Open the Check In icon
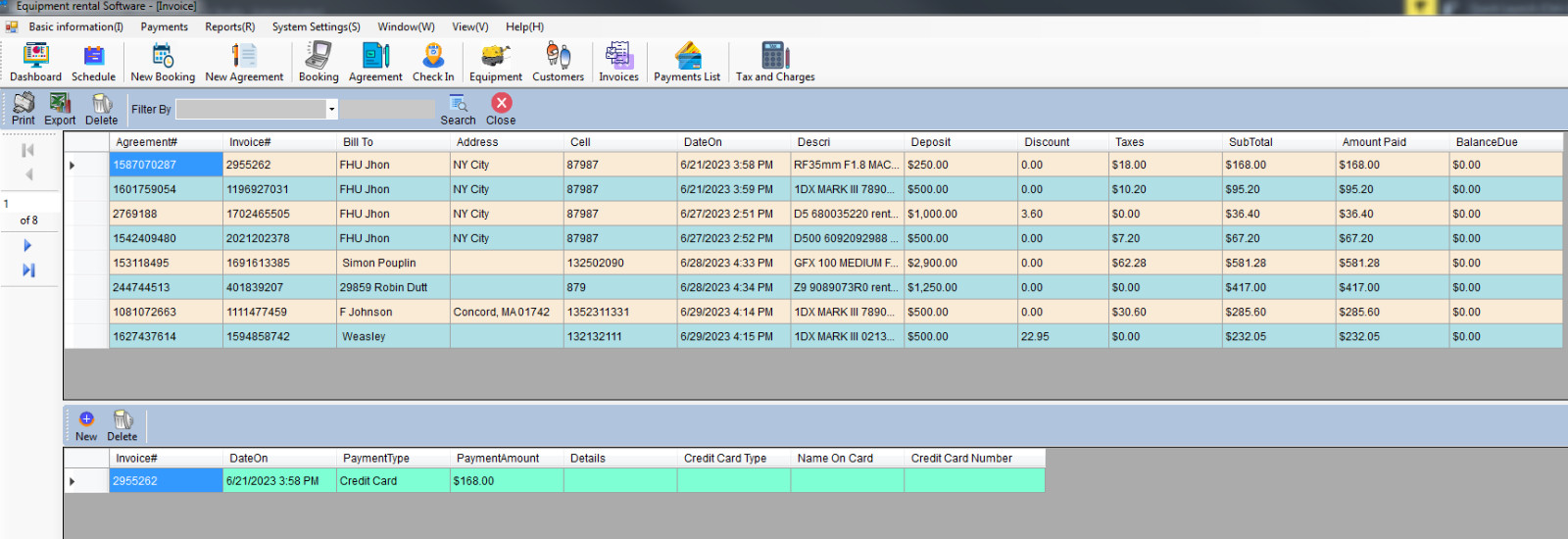The image size is (1568, 539). [433, 63]
